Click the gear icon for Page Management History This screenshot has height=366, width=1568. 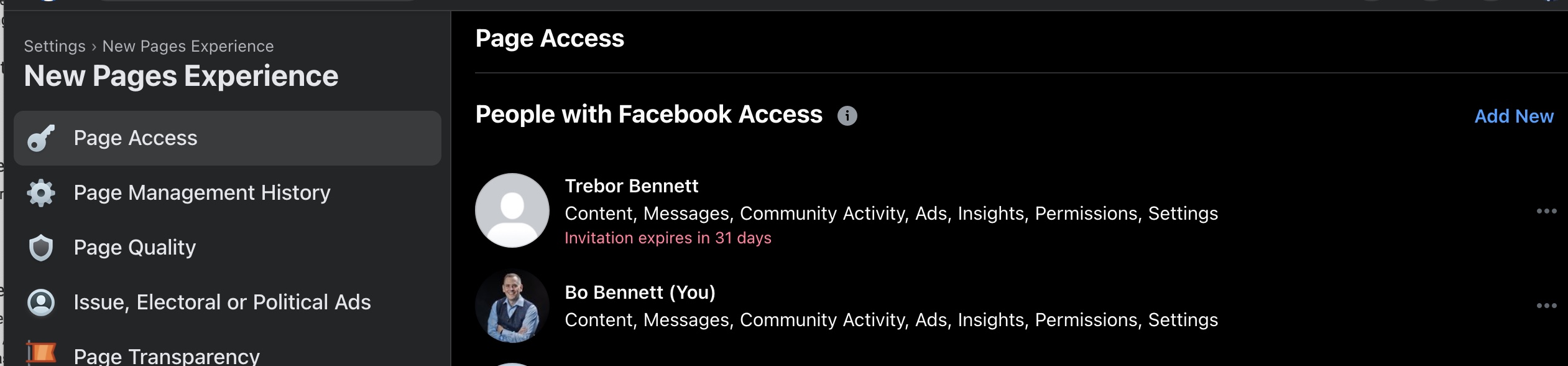pyautogui.click(x=41, y=193)
